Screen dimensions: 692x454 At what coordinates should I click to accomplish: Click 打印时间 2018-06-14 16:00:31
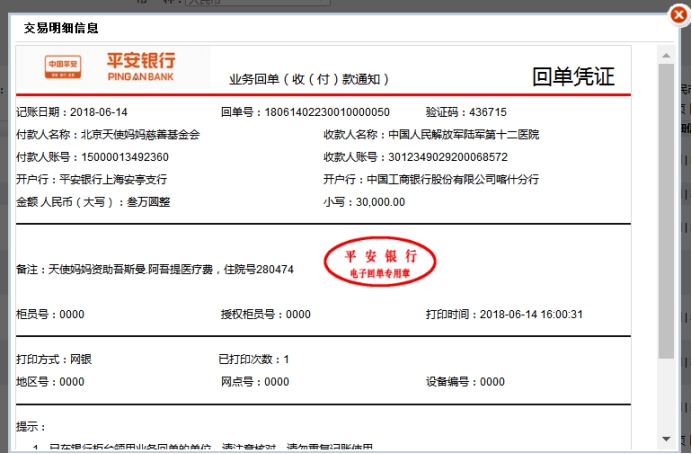tap(504, 314)
